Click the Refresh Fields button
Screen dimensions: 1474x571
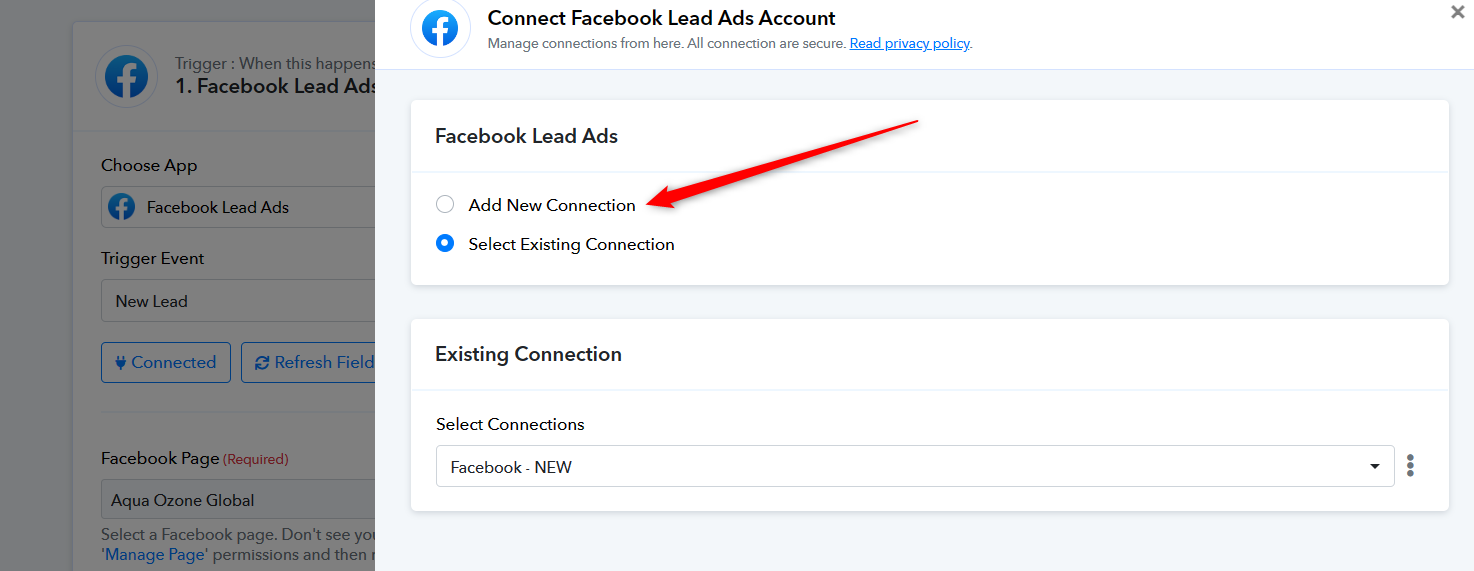(308, 363)
